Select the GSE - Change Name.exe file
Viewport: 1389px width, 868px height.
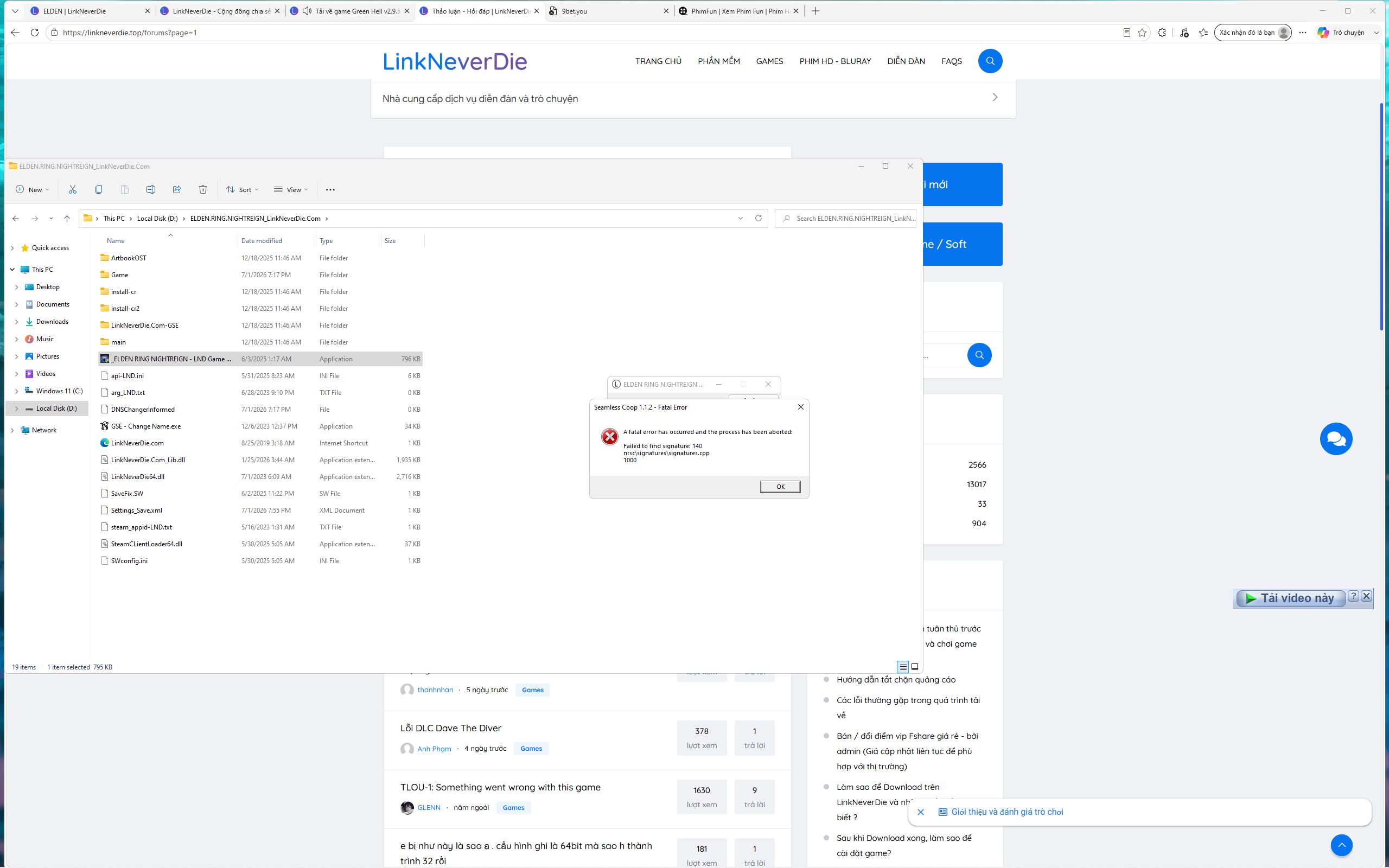pos(260,426)
